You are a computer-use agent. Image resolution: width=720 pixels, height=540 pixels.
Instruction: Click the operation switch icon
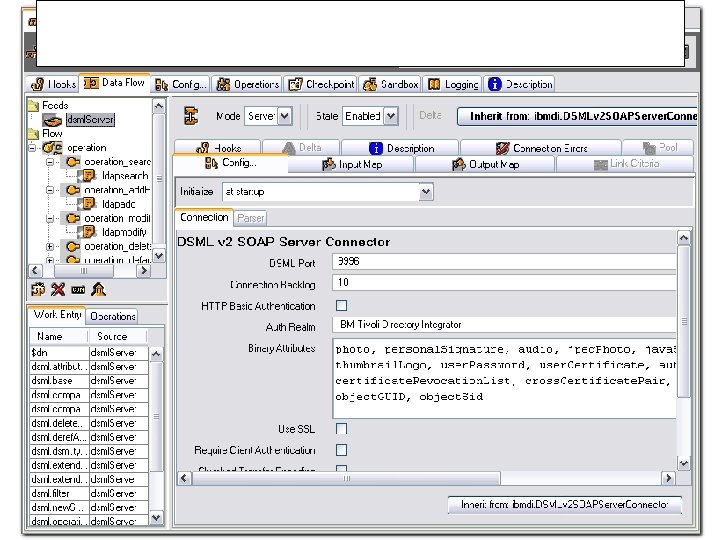point(53,148)
